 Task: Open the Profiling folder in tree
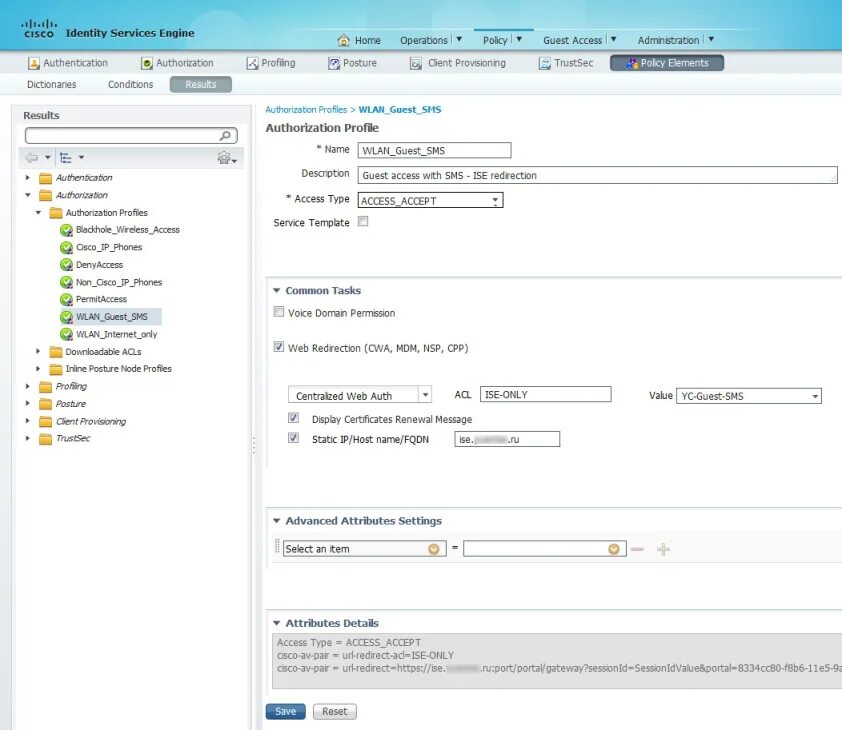click(x=71, y=386)
